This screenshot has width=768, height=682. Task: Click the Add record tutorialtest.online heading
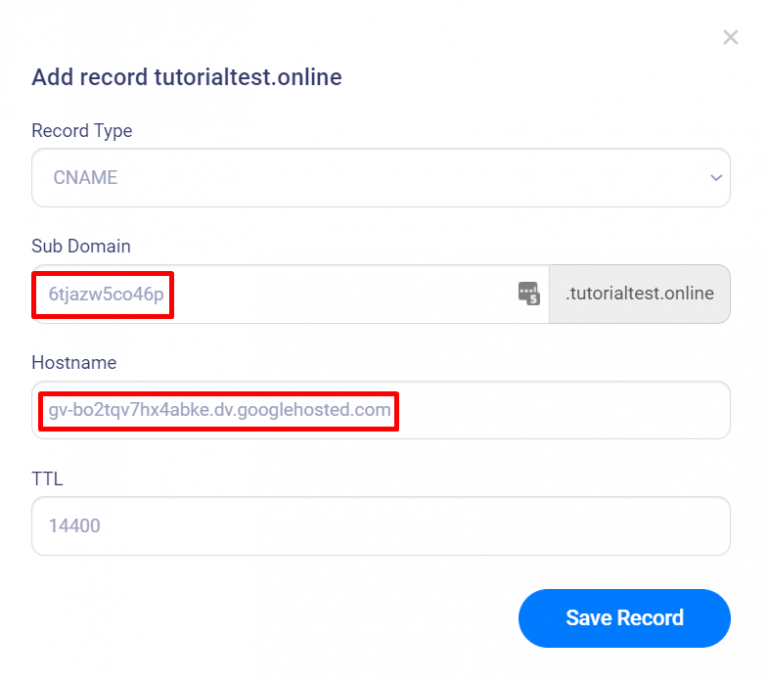(187, 77)
